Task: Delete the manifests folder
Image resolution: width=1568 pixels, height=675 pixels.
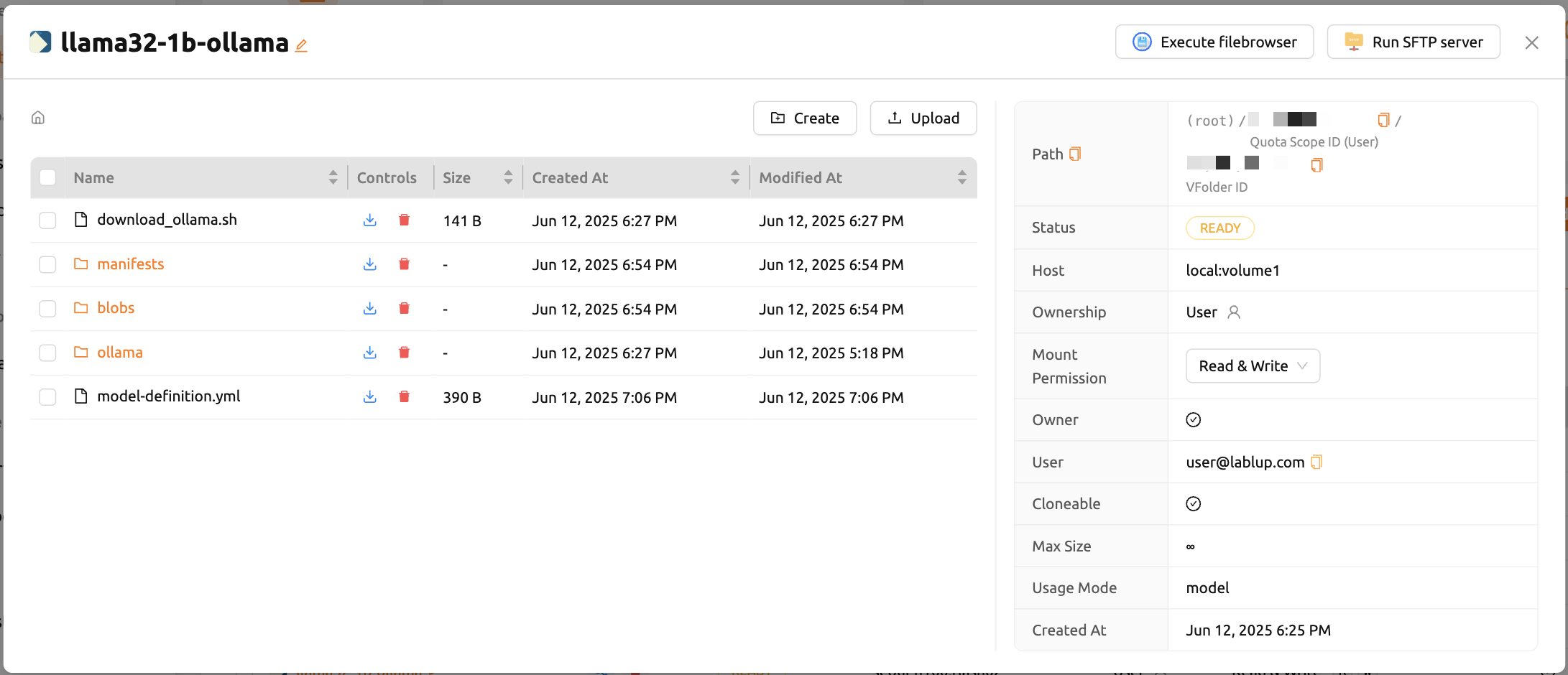Action: [x=405, y=264]
